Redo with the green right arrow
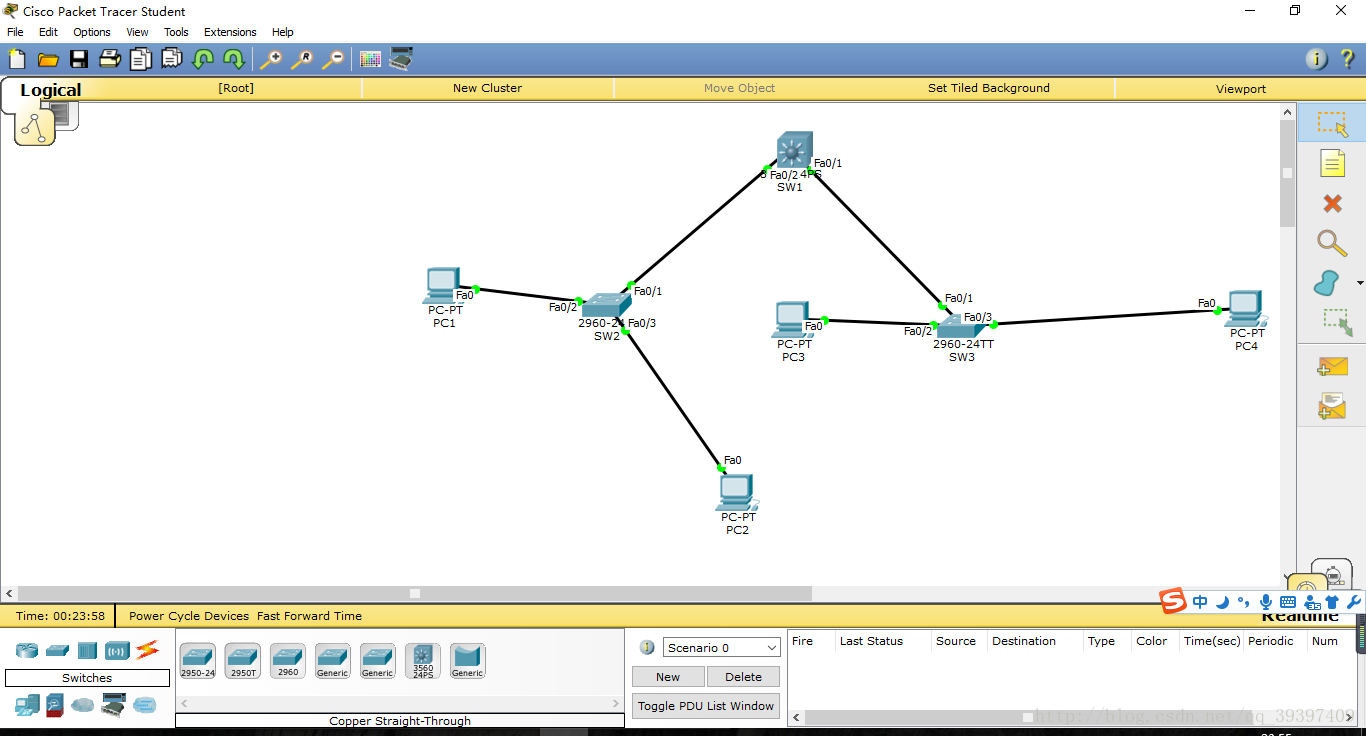The width and height of the screenshot is (1366, 736). pos(233,59)
